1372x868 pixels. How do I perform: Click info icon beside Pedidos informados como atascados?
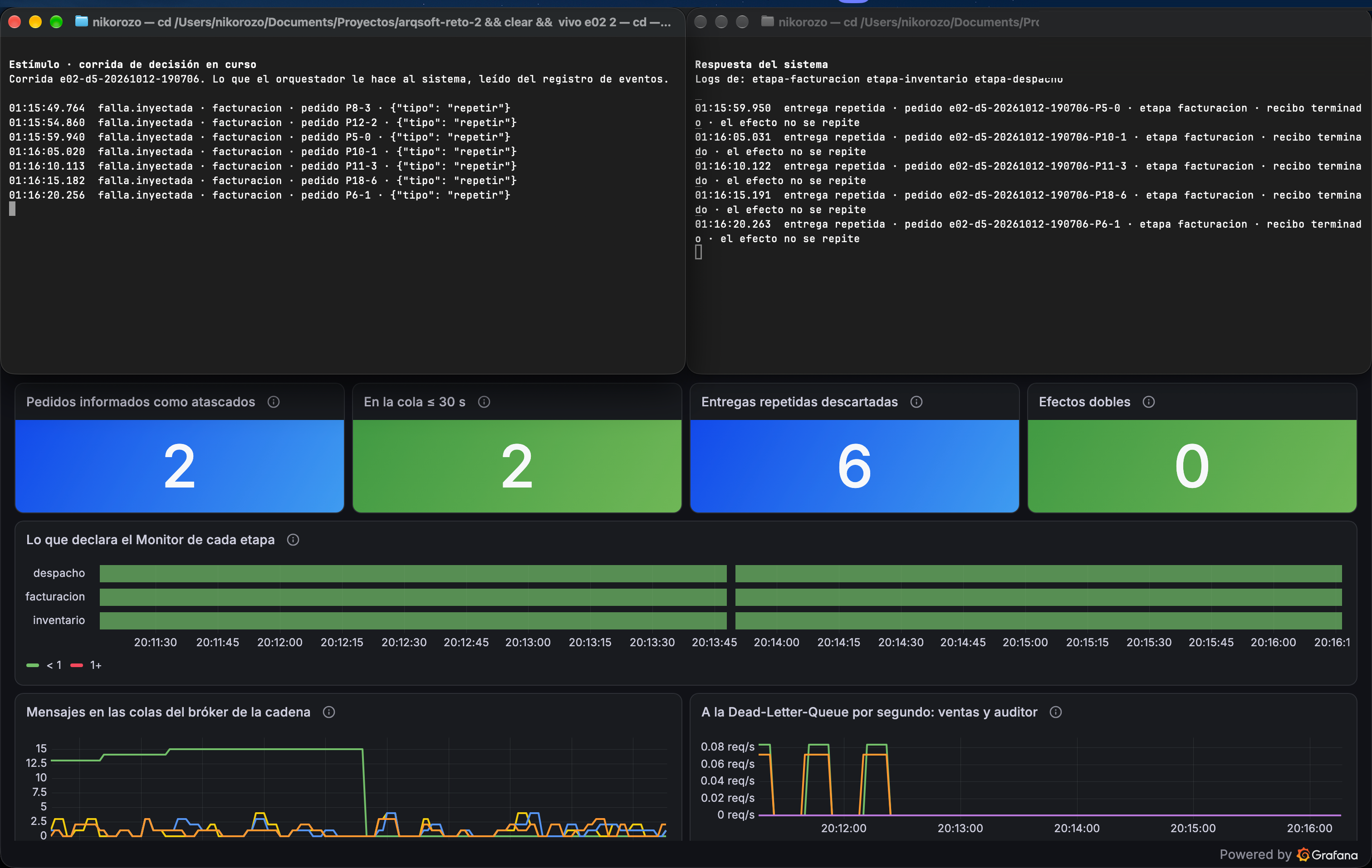pyautogui.click(x=274, y=402)
